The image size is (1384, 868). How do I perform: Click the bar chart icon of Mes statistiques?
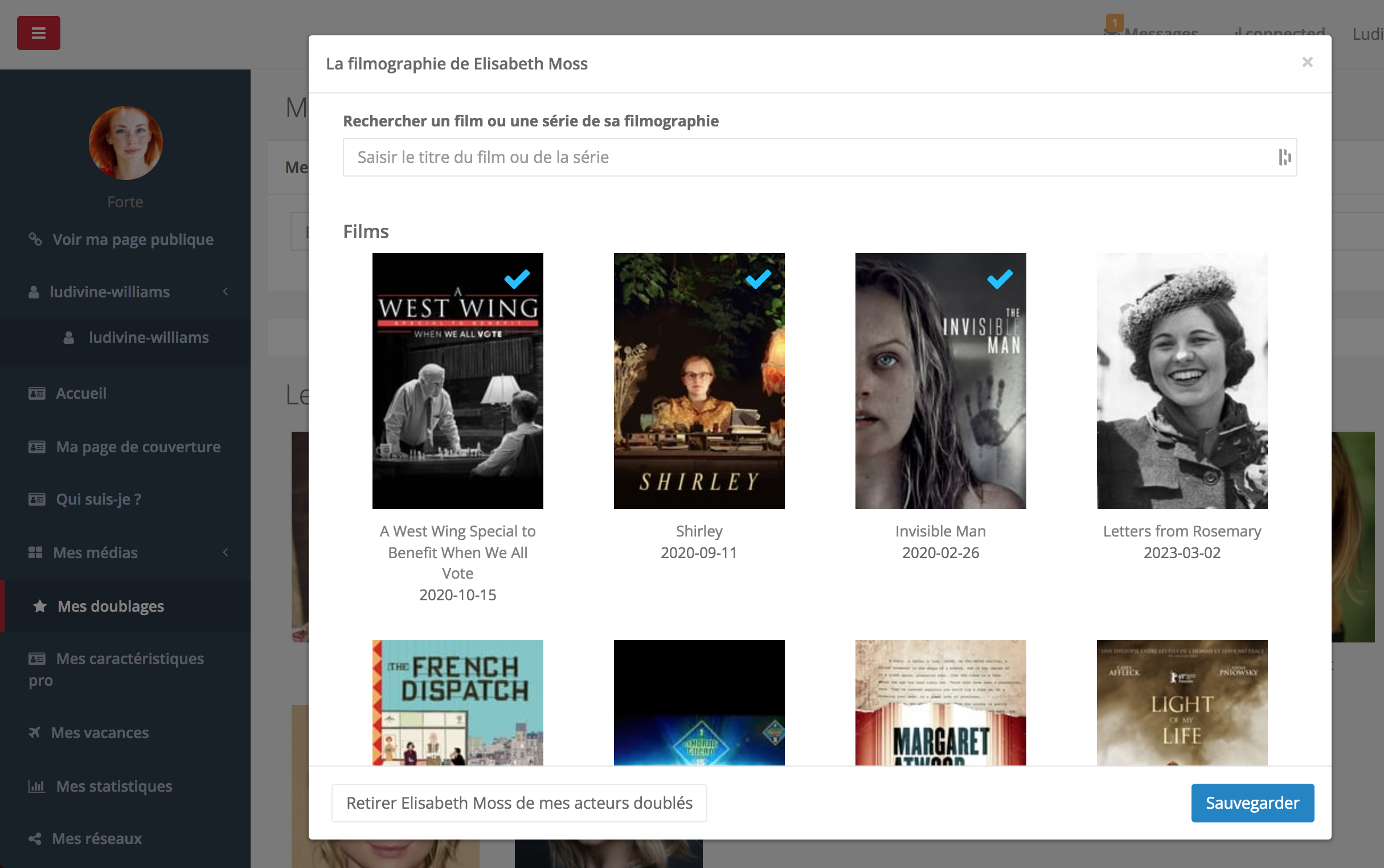[37, 786]
